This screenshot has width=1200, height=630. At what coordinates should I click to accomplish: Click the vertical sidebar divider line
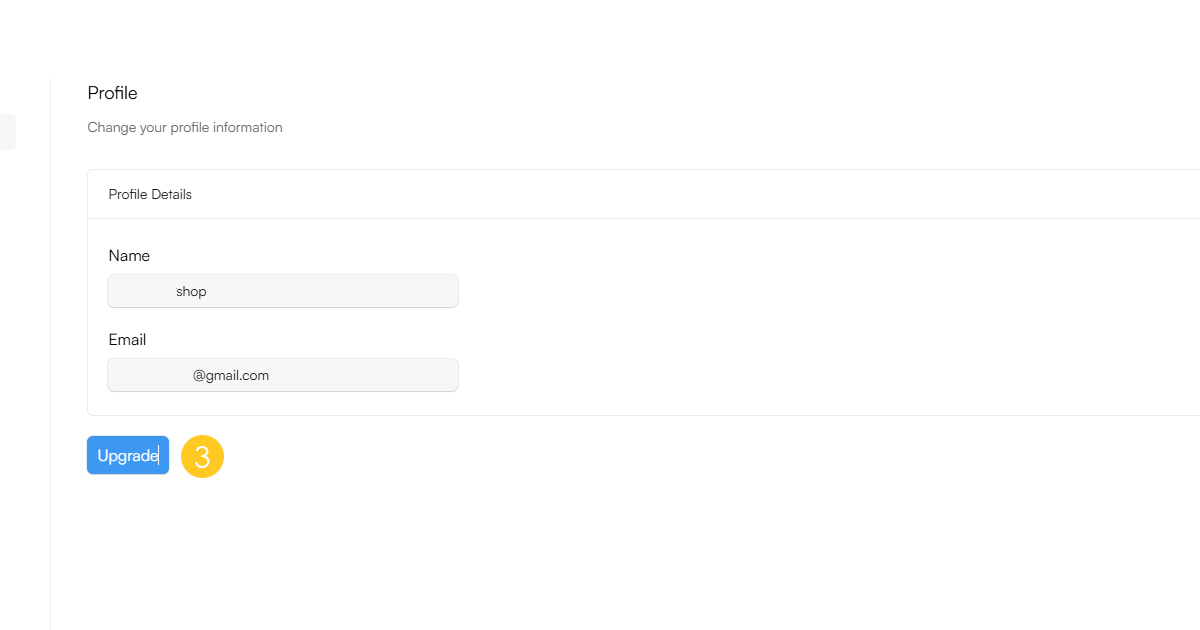(50, 350)
